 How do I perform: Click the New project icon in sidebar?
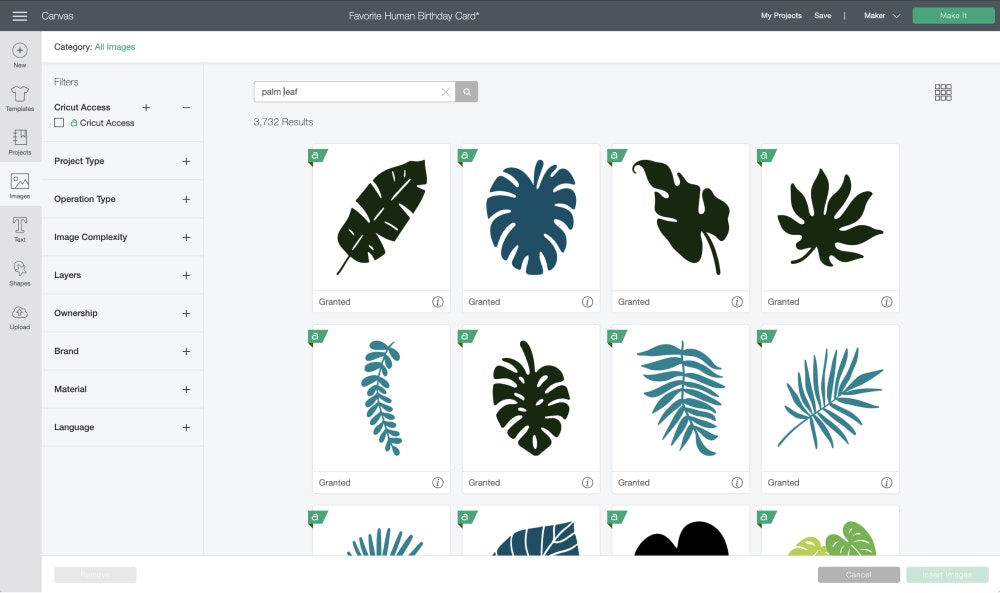click(20, 55)
